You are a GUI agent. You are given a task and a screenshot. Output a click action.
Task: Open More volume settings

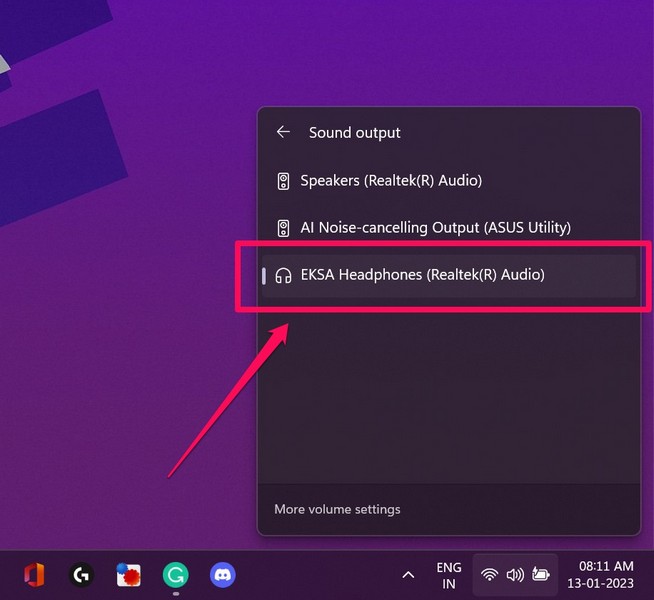tap(337, 509)
